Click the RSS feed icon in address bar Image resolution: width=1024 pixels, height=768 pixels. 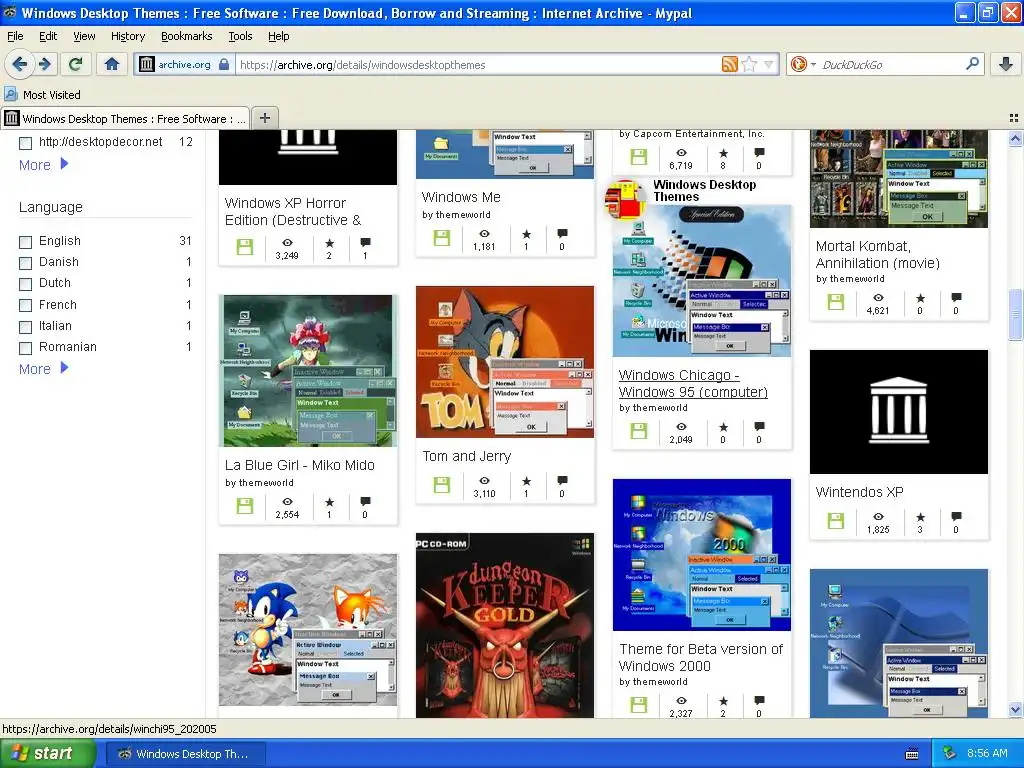(x=729, y=64)
